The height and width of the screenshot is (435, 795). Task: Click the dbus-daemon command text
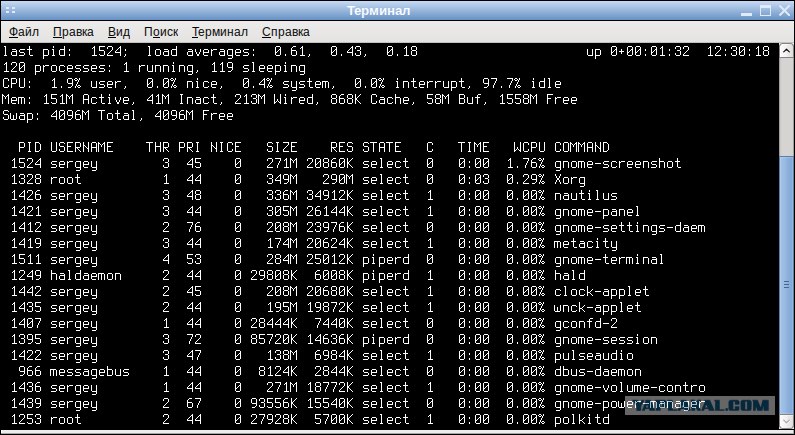(x=597, y=372)
